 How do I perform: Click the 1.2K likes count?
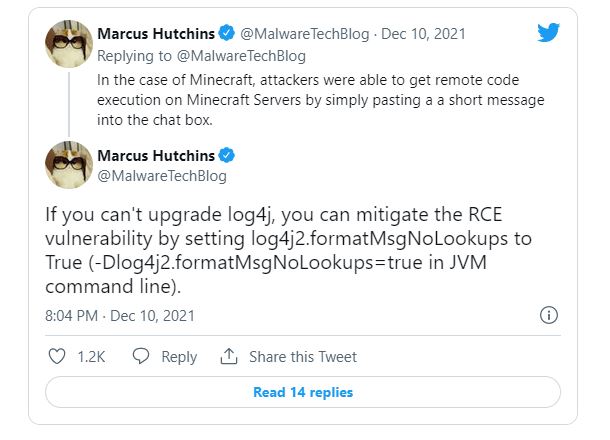coord(91,357)
